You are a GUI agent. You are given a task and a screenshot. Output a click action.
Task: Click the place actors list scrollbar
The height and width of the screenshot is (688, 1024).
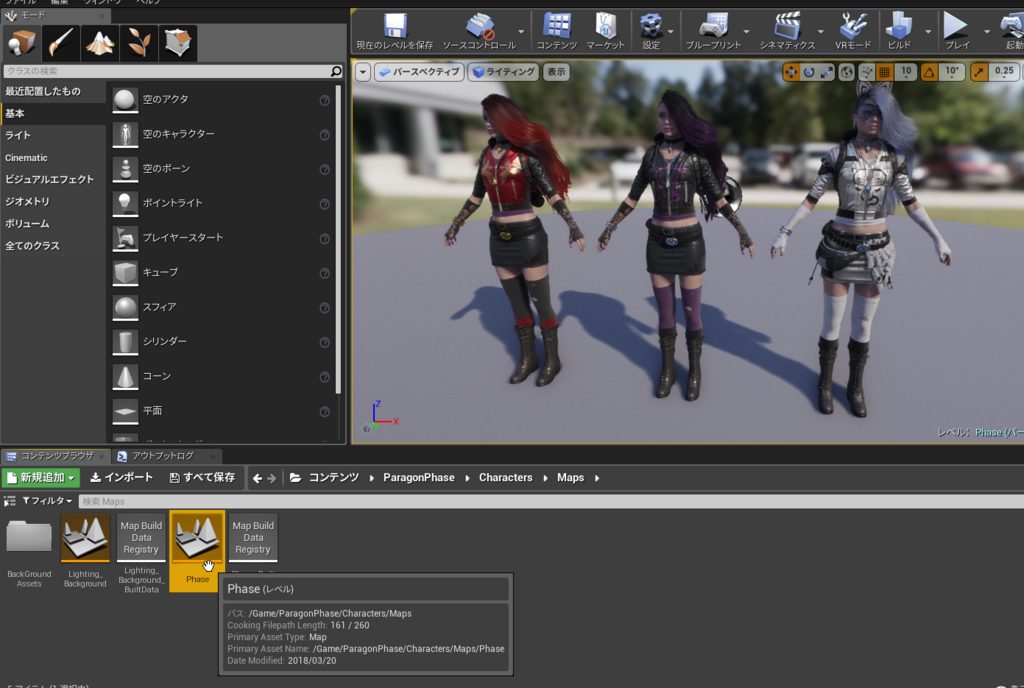338,239
